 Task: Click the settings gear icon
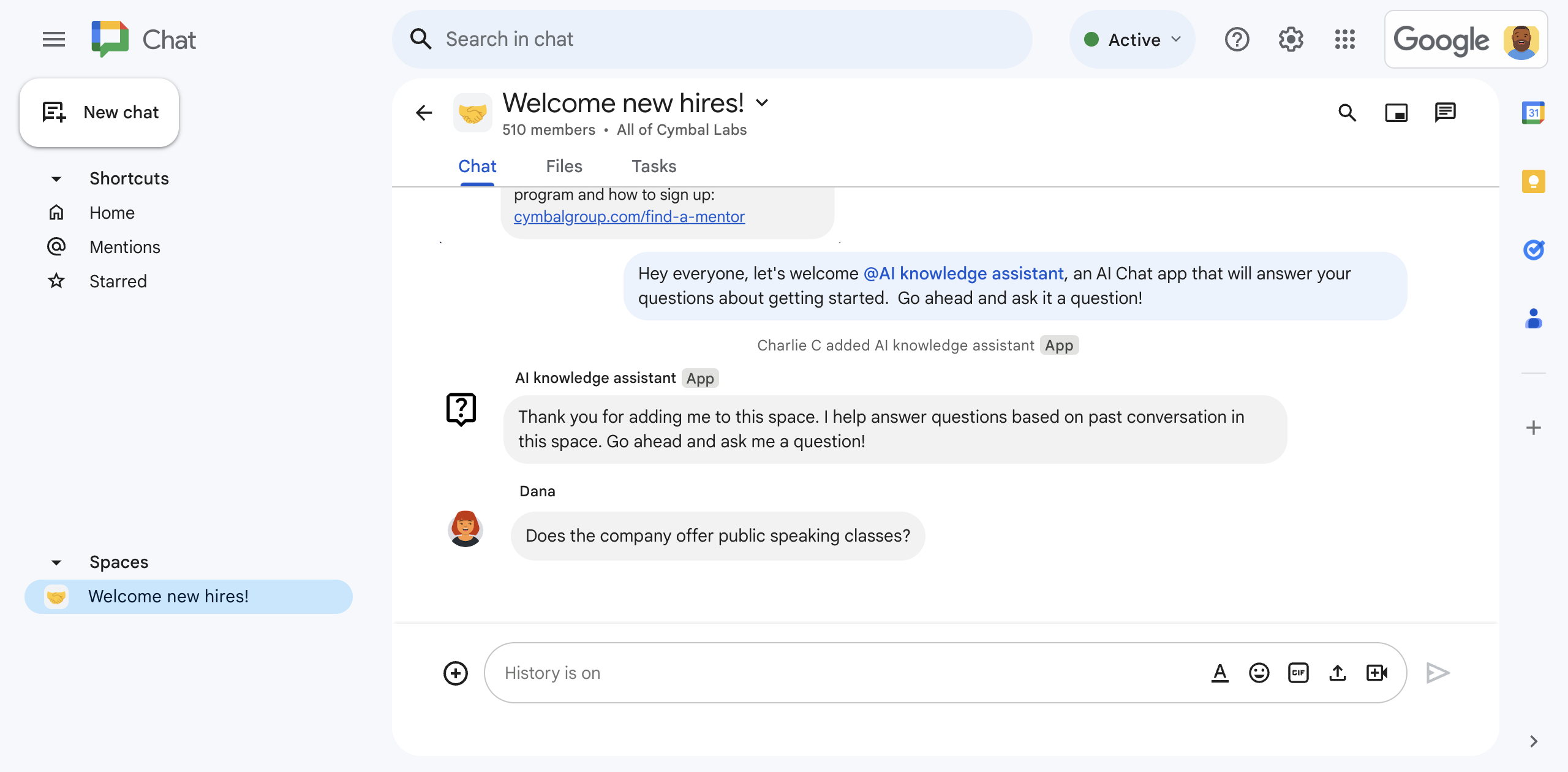click(1292, 39)
